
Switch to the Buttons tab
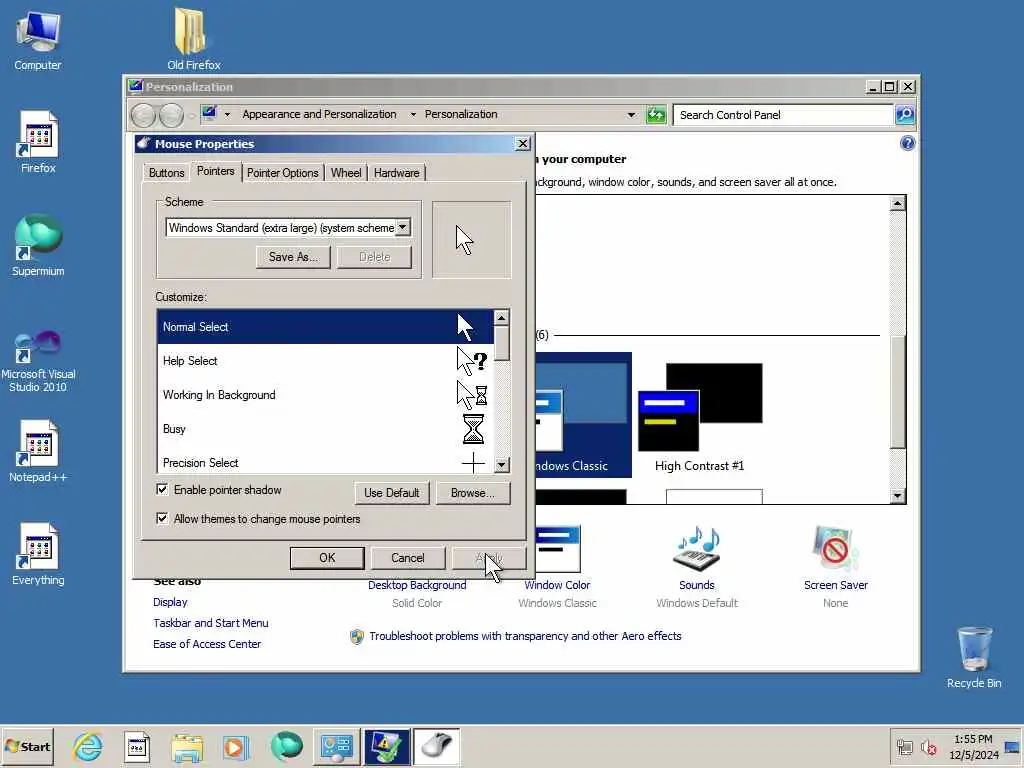167,173
